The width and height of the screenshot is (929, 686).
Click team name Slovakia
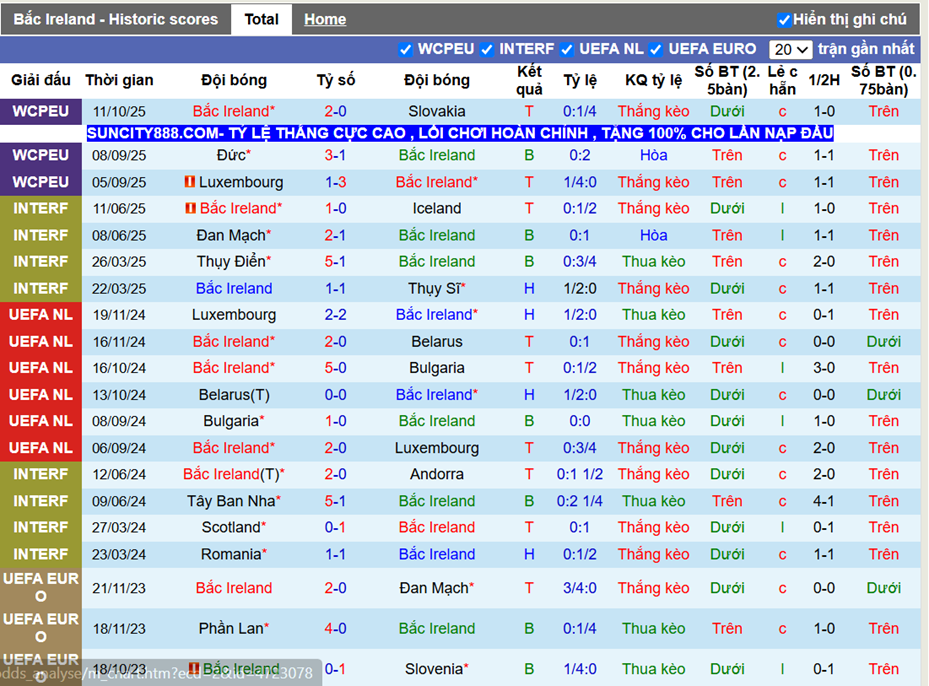437,111
